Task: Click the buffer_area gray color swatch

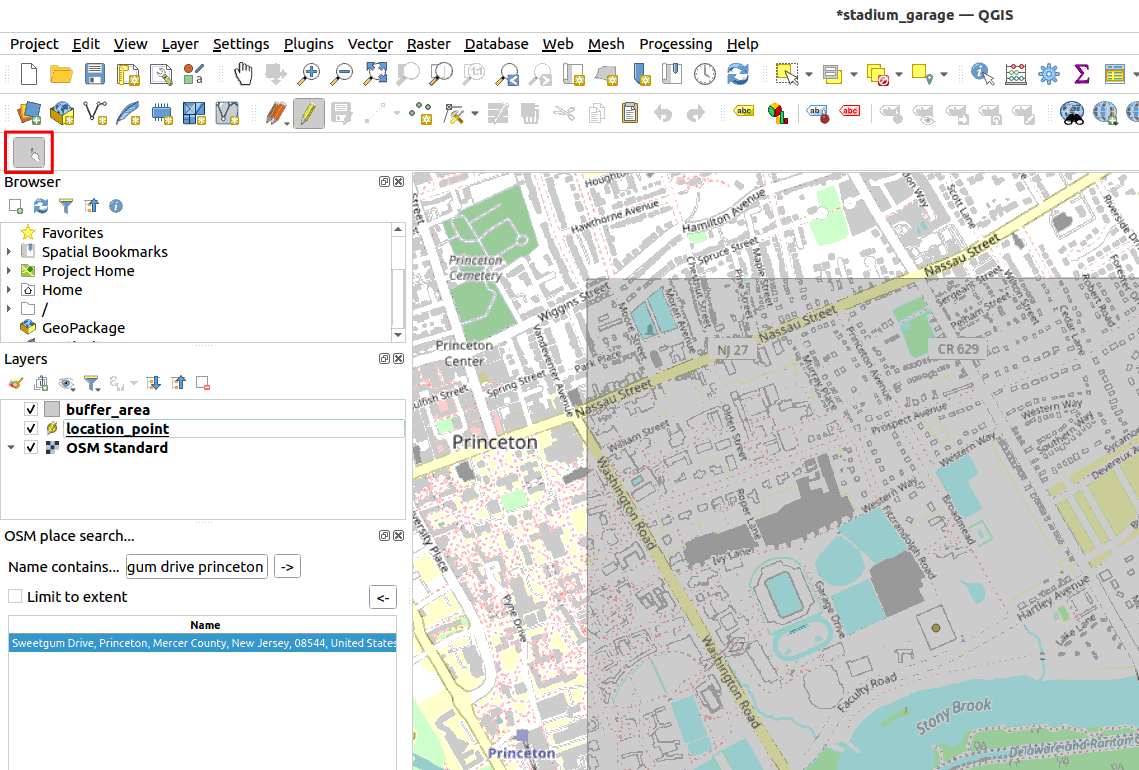Action: click(x=52, y=410)
